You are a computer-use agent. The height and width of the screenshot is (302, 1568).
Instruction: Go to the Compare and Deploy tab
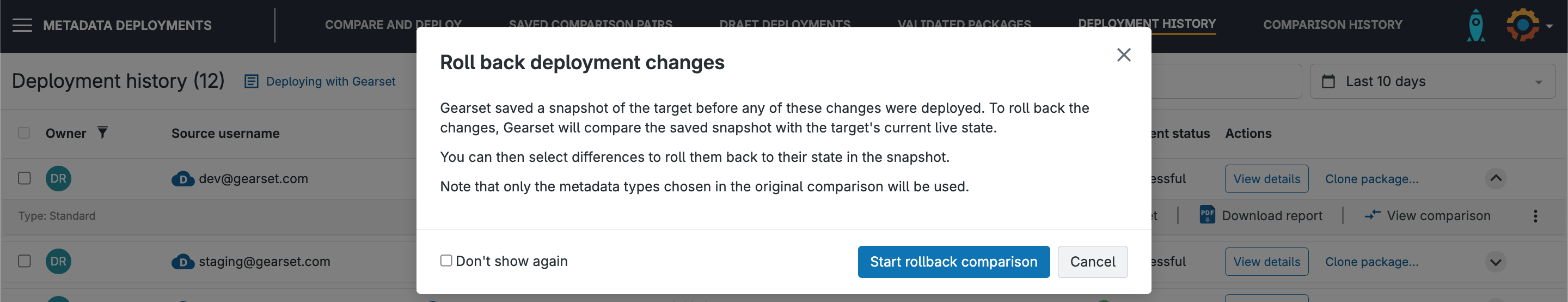pos(393,25)
